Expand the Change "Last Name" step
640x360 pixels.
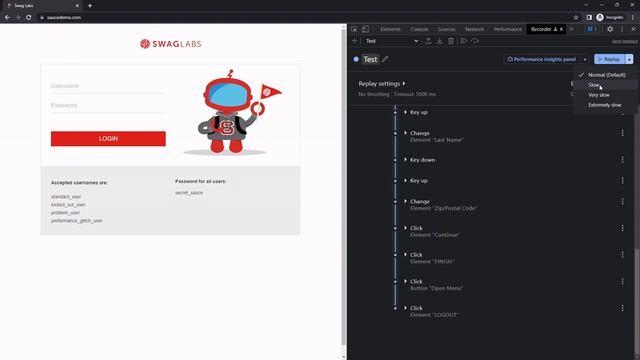click(405, 133)
